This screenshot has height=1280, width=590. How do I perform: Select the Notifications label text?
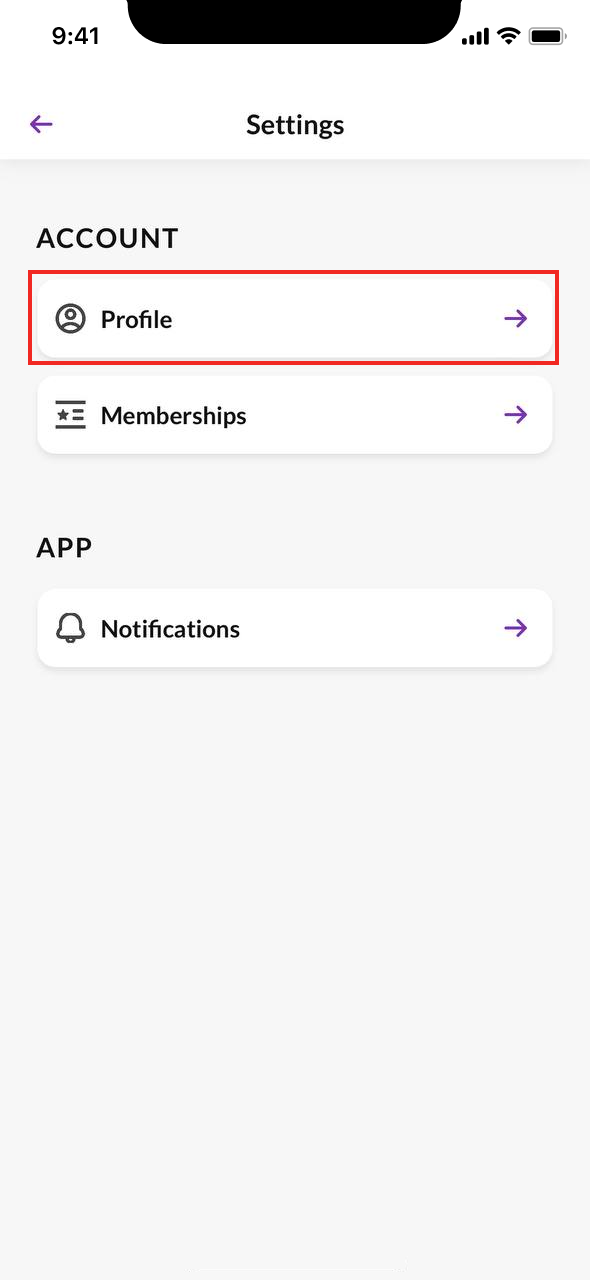pos(170,628)
